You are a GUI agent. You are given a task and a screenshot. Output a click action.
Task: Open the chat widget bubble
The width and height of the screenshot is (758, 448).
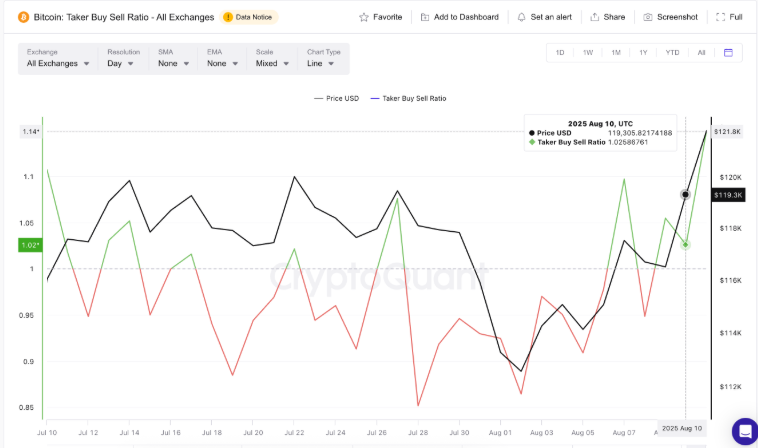pos(745,431)
